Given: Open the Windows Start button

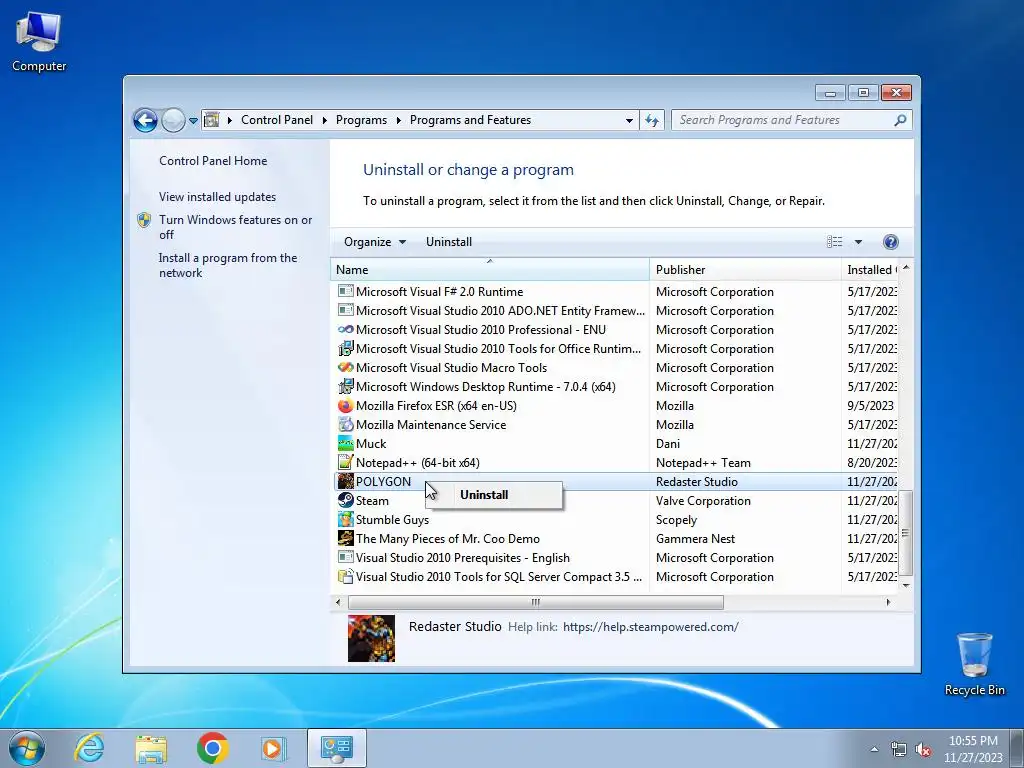Looking at the screenshot, I should click(27, 748).
